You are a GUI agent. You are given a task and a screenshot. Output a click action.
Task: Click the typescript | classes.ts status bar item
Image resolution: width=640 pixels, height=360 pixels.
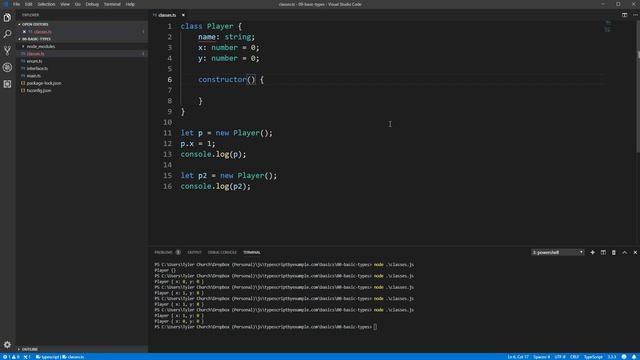[60, 357]
